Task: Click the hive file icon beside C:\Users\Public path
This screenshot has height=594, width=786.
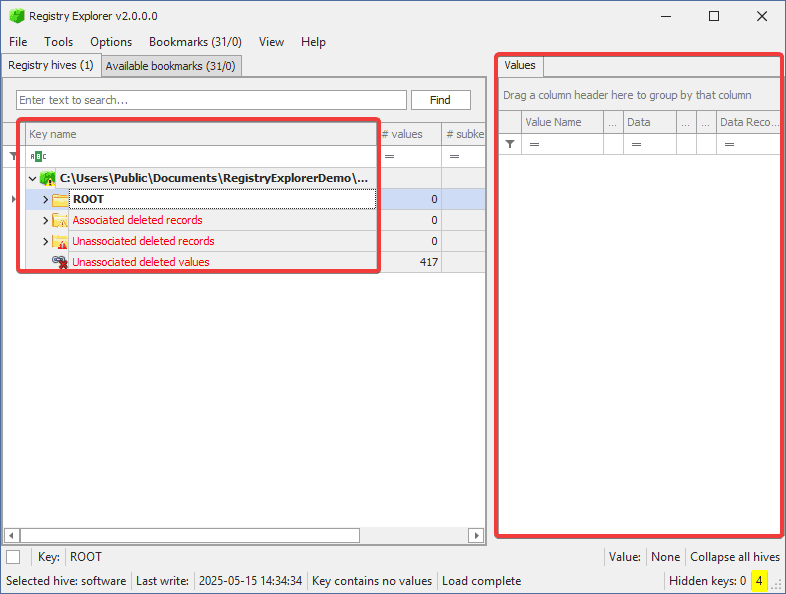Action: pos(48,178)
